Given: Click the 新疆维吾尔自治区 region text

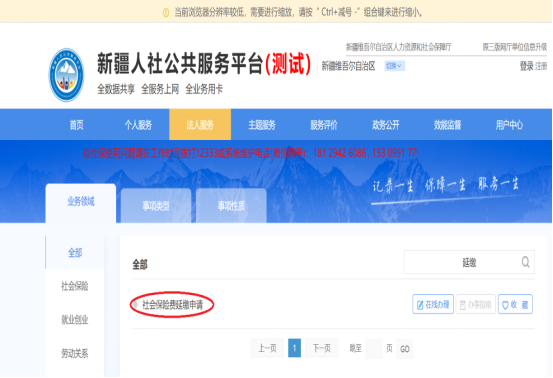Looking at the screenshot, I should coord(348,66).
